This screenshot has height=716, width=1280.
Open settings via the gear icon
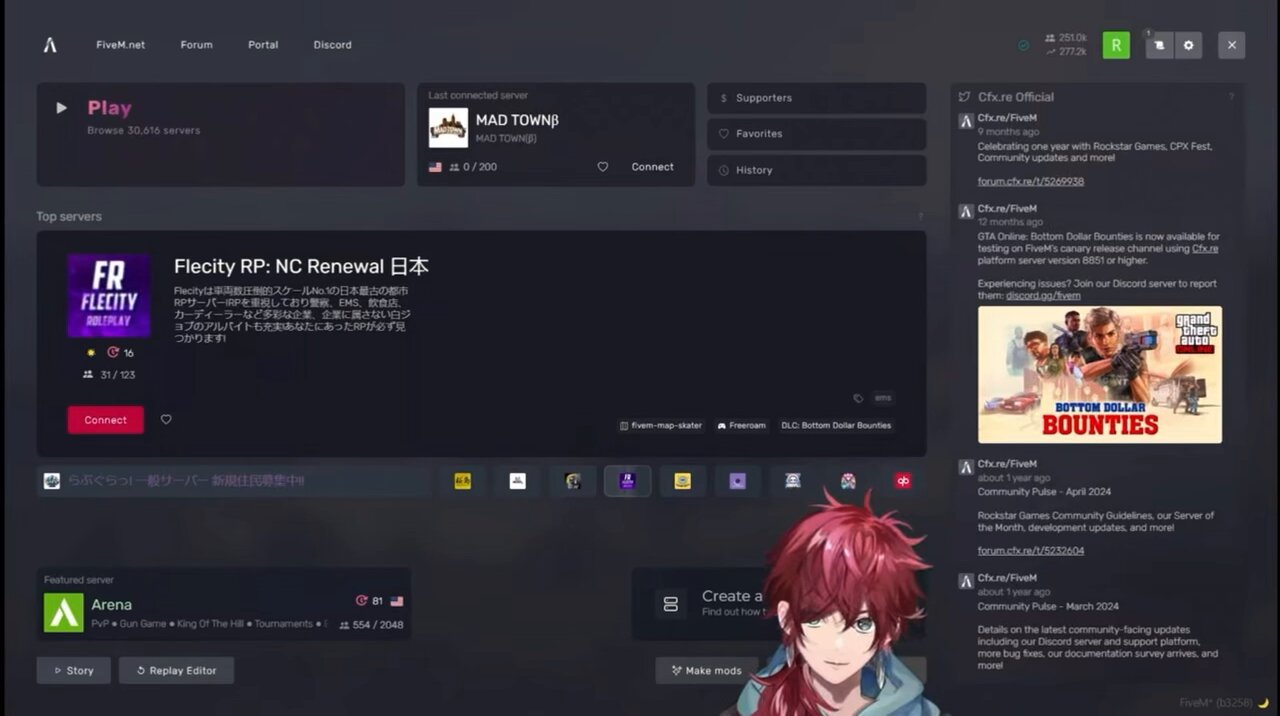1188,45
